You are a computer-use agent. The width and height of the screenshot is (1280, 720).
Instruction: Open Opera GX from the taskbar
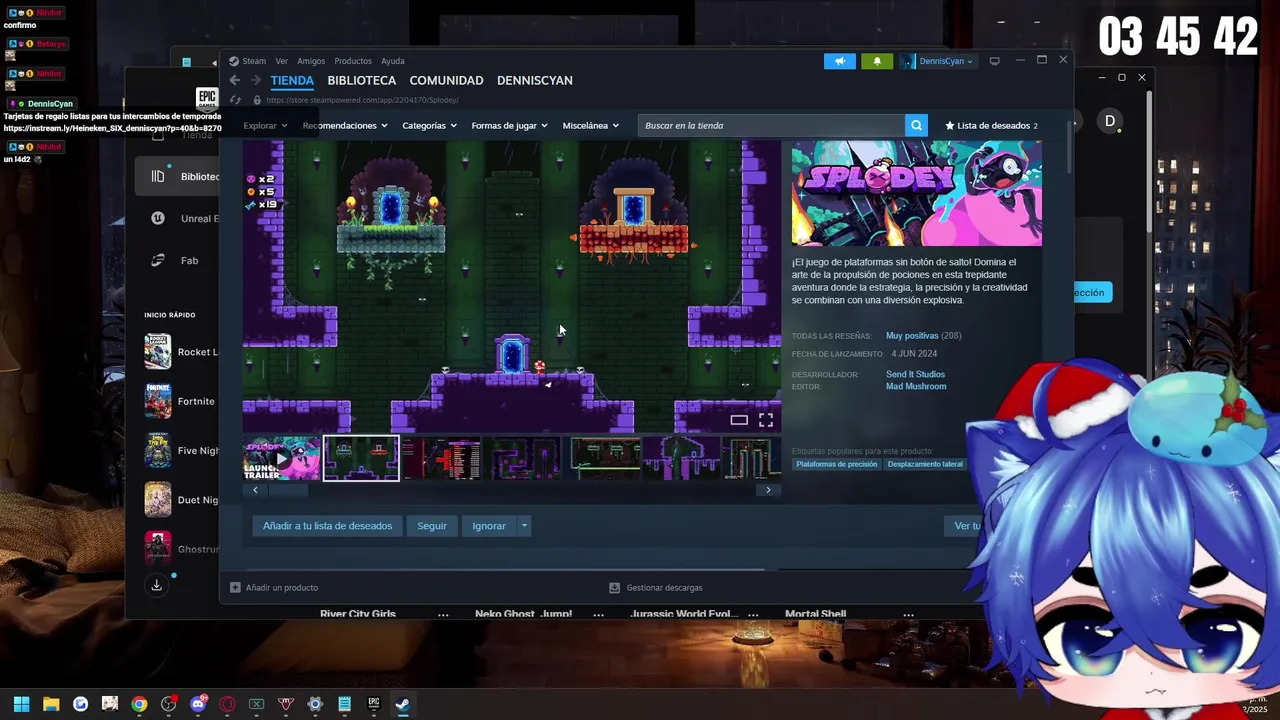[227, 704]
